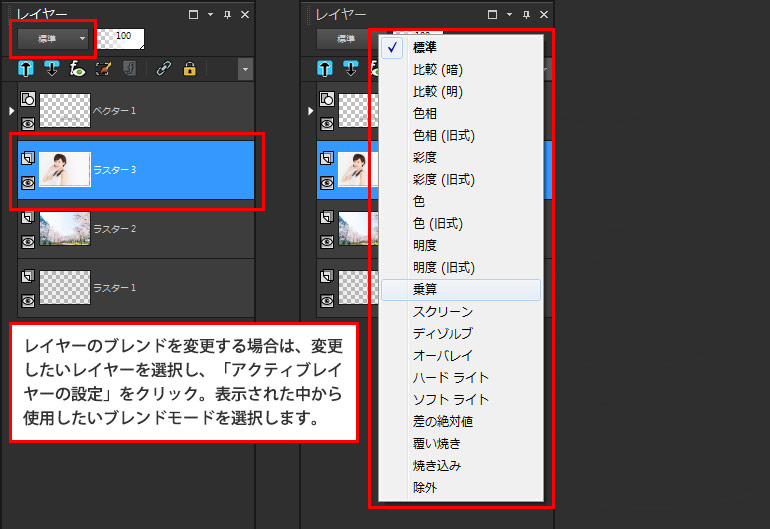Open the 標準 blend mode dropdown in left panel
The height and width of the screenshot is (529, 770).
point(54,39)
